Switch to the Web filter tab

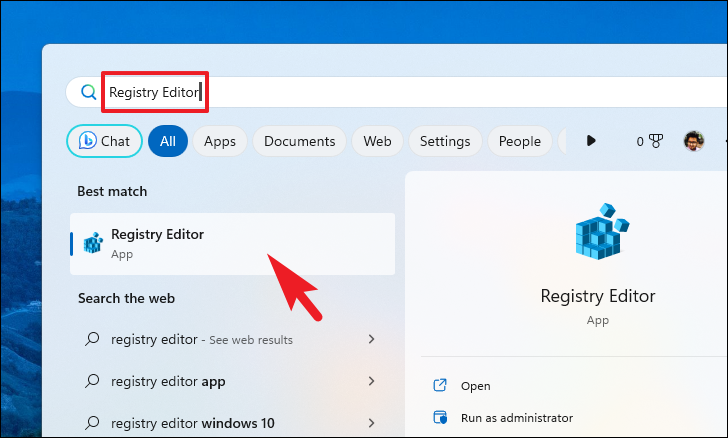click(x=377, y=141)
